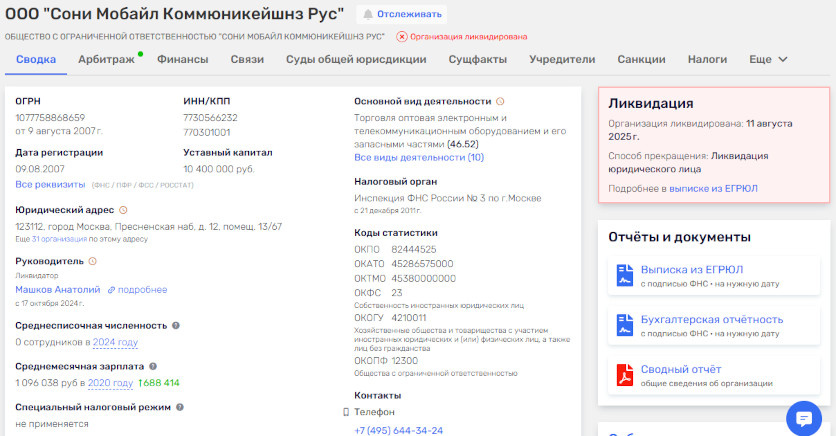This screenshot has height=436, width=836.
Task: Click the ОКАТО code 45286575000
Action: click(x=422, y=263)
